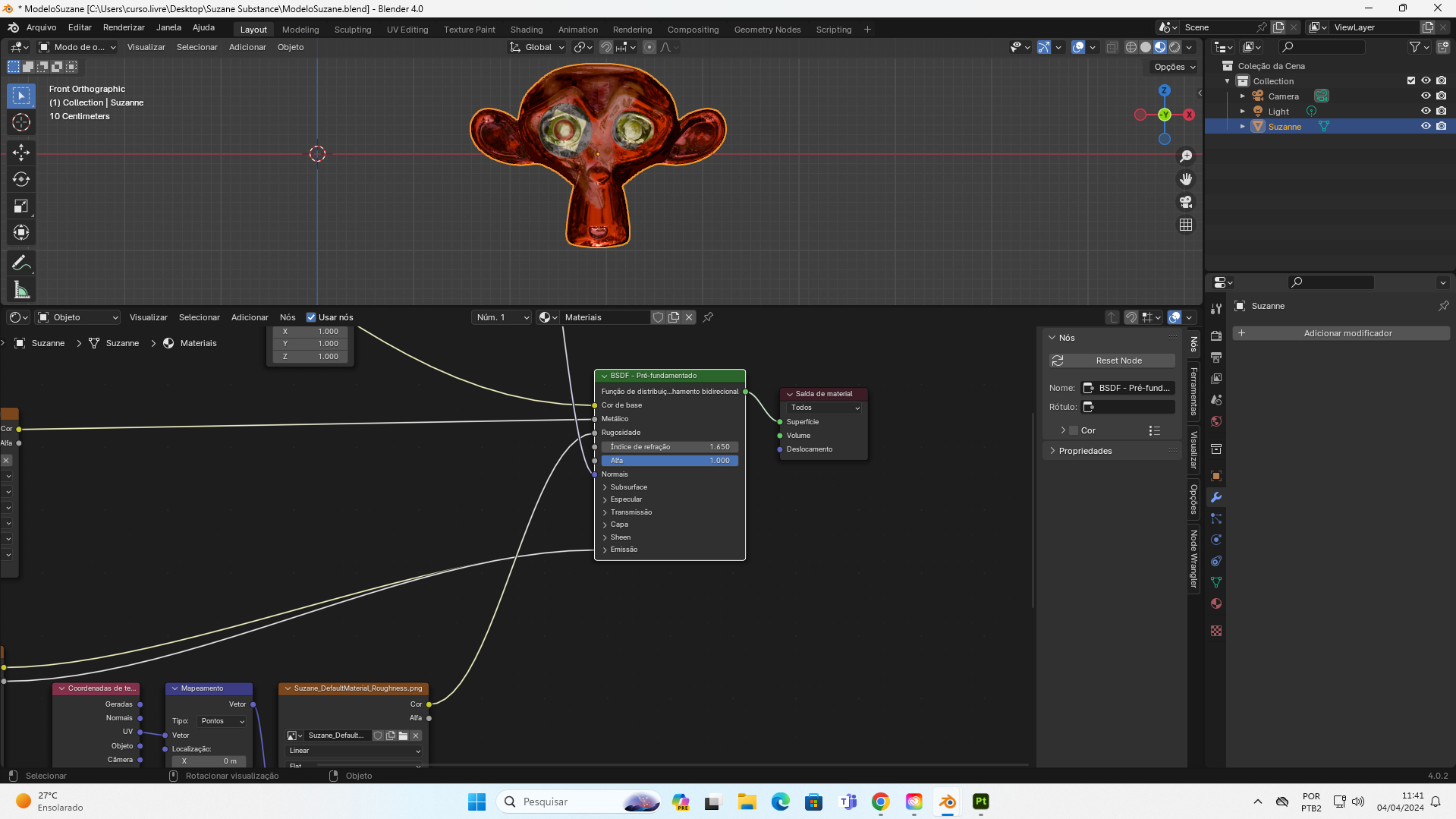Viewport: 1456px width, 819px height.
Task: Expand Camera in the outliner
Action: click(x=1242, y=96)
